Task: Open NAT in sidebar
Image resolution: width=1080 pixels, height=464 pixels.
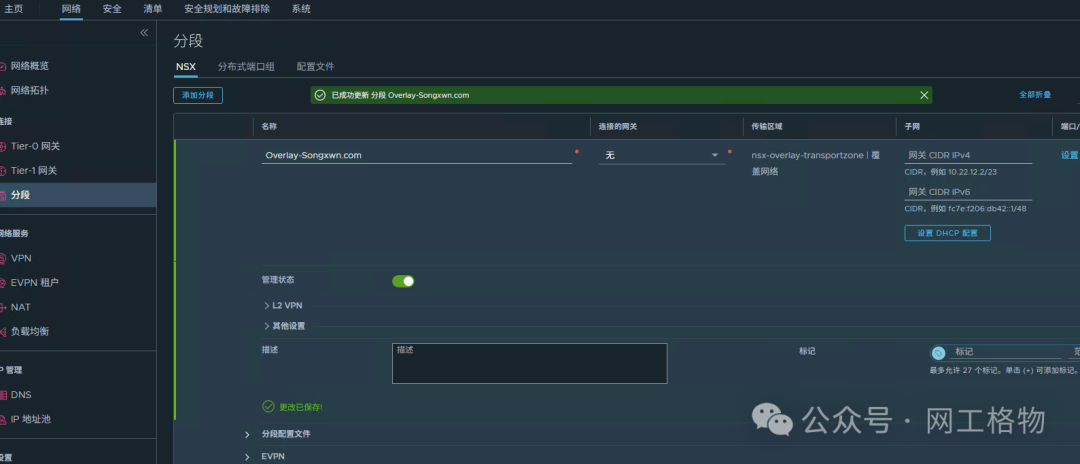Action: point(21,307)
